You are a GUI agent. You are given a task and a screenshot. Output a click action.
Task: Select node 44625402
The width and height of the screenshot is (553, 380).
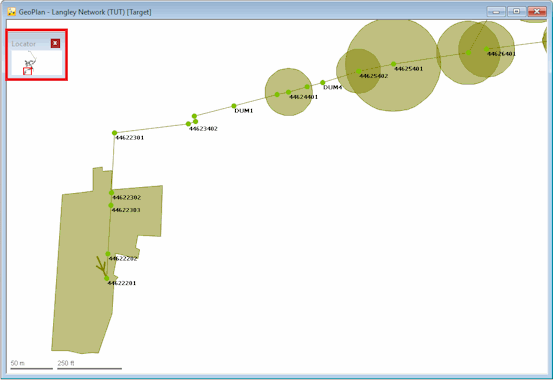coord(359,71)
